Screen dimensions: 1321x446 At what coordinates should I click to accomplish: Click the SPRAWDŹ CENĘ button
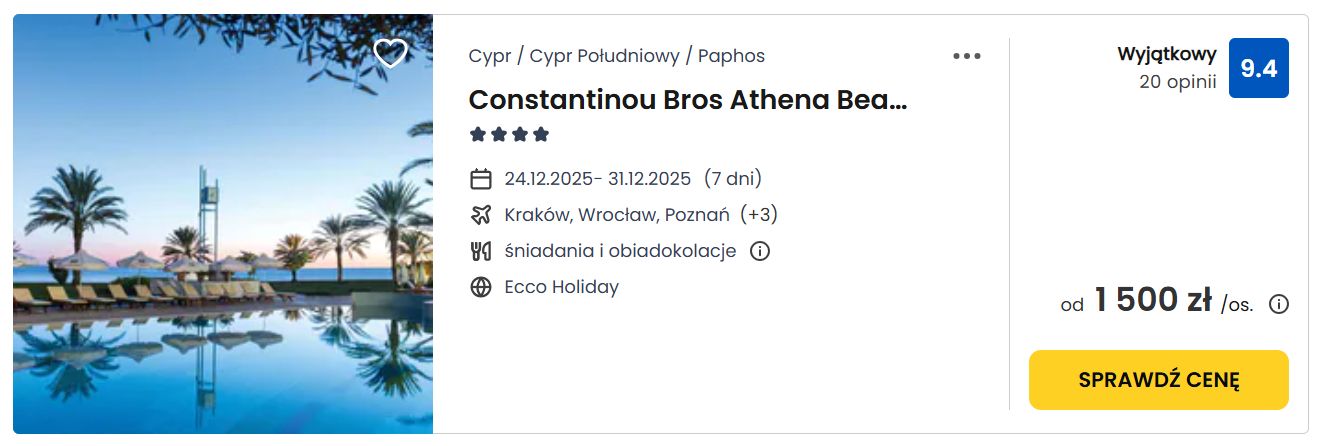coord(1159,380)
